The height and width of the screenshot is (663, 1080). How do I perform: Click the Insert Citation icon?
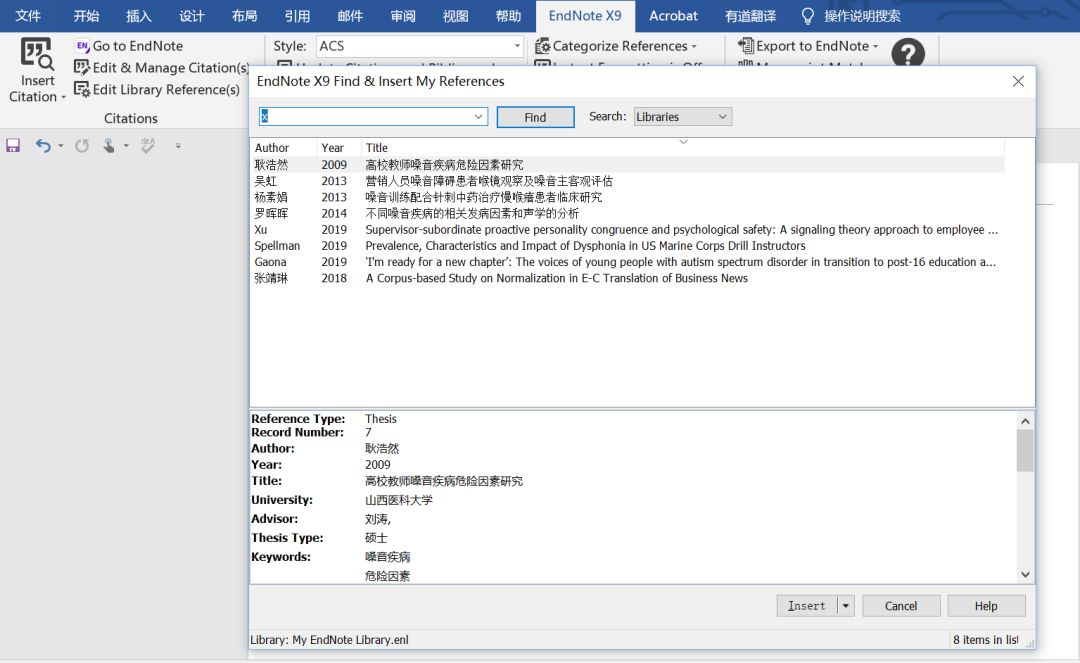point(37,54)
